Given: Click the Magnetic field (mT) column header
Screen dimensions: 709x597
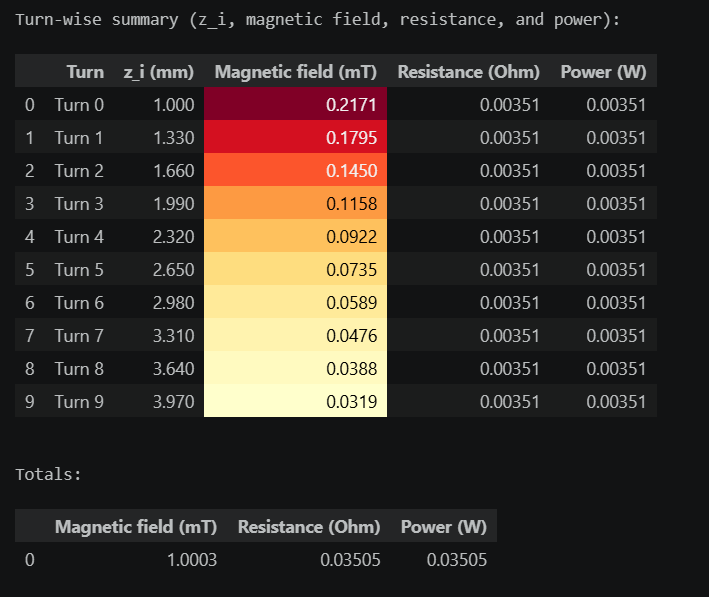Looking at the screenshot, I should 295,71.
